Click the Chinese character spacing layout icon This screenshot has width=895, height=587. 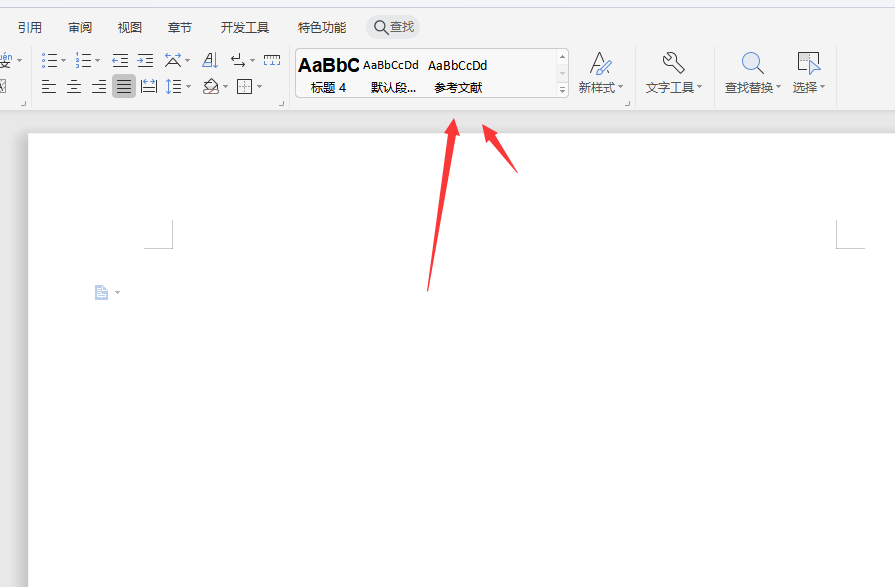point(173,60)
